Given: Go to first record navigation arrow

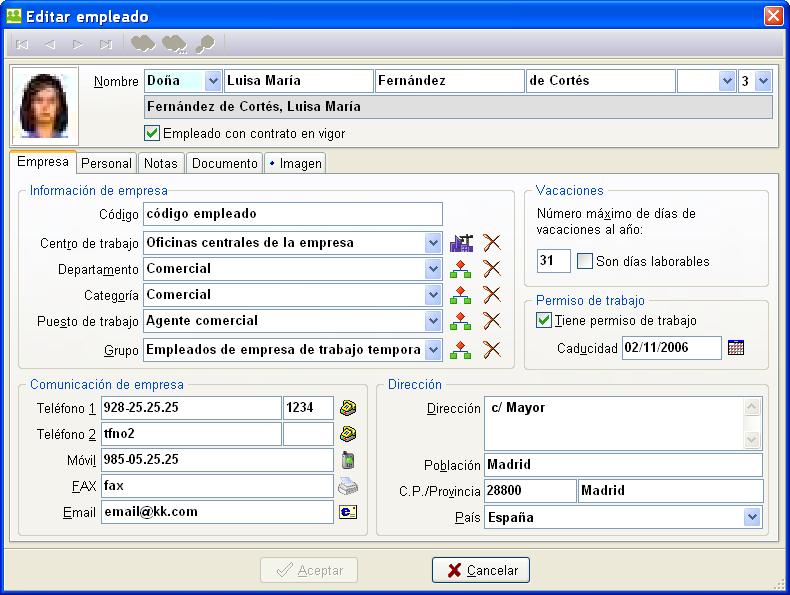Looking at the screenshot, I should [x=22, y=44].
